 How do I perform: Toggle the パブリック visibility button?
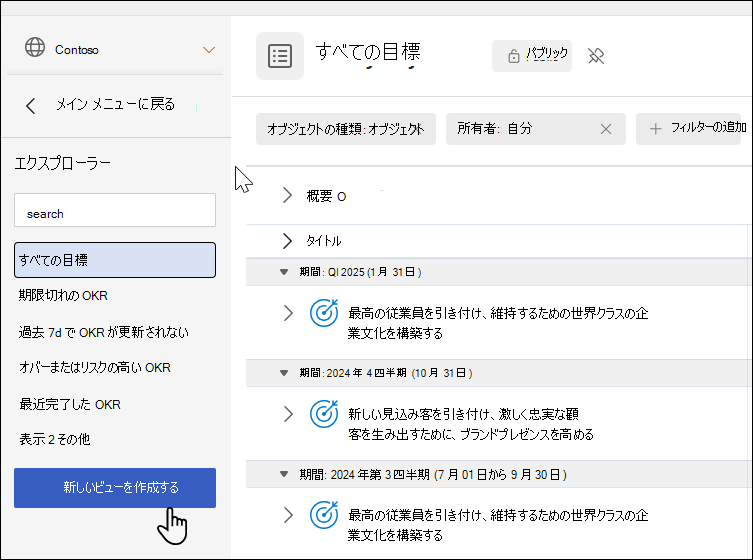click(532, 56)
